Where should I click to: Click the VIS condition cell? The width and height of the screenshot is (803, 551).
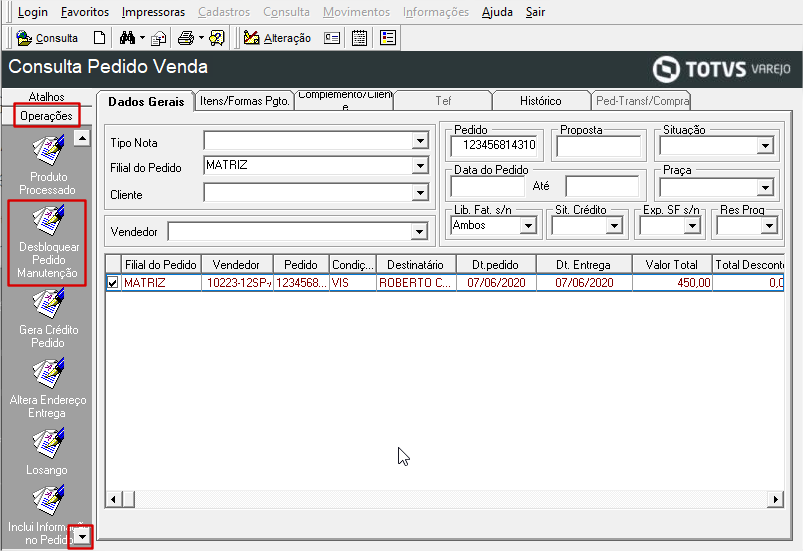(352, 283)
